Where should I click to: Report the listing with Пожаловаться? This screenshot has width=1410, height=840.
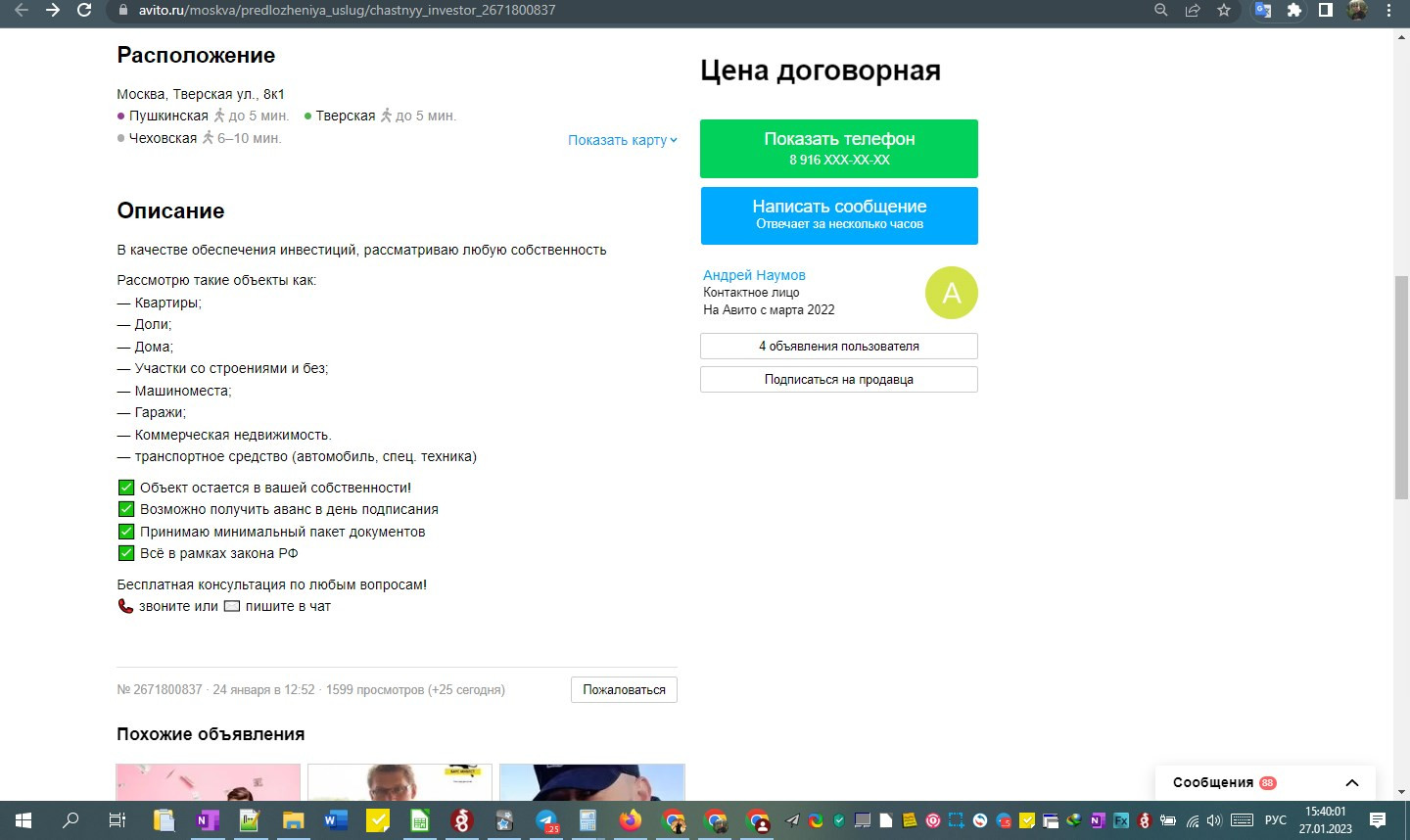(x=624, y=689)
